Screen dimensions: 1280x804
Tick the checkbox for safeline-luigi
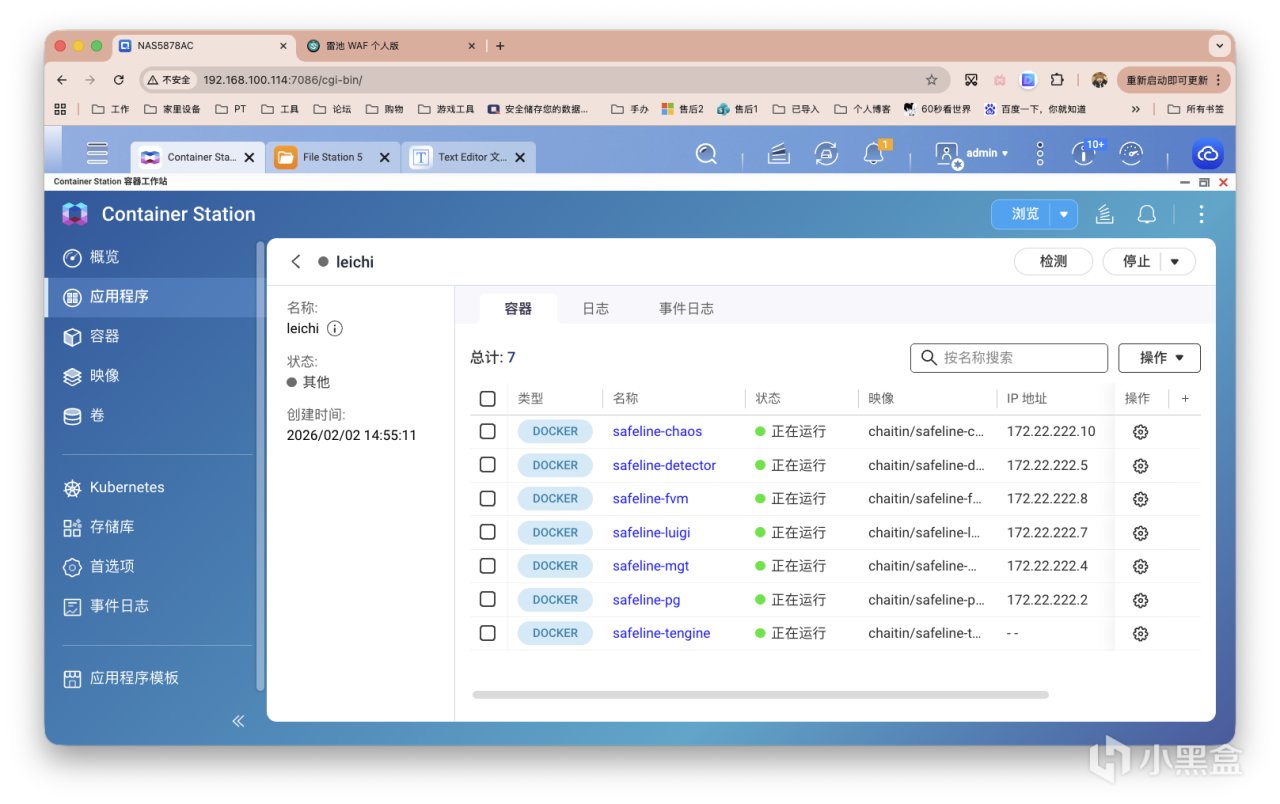click(x=488, y=532)
